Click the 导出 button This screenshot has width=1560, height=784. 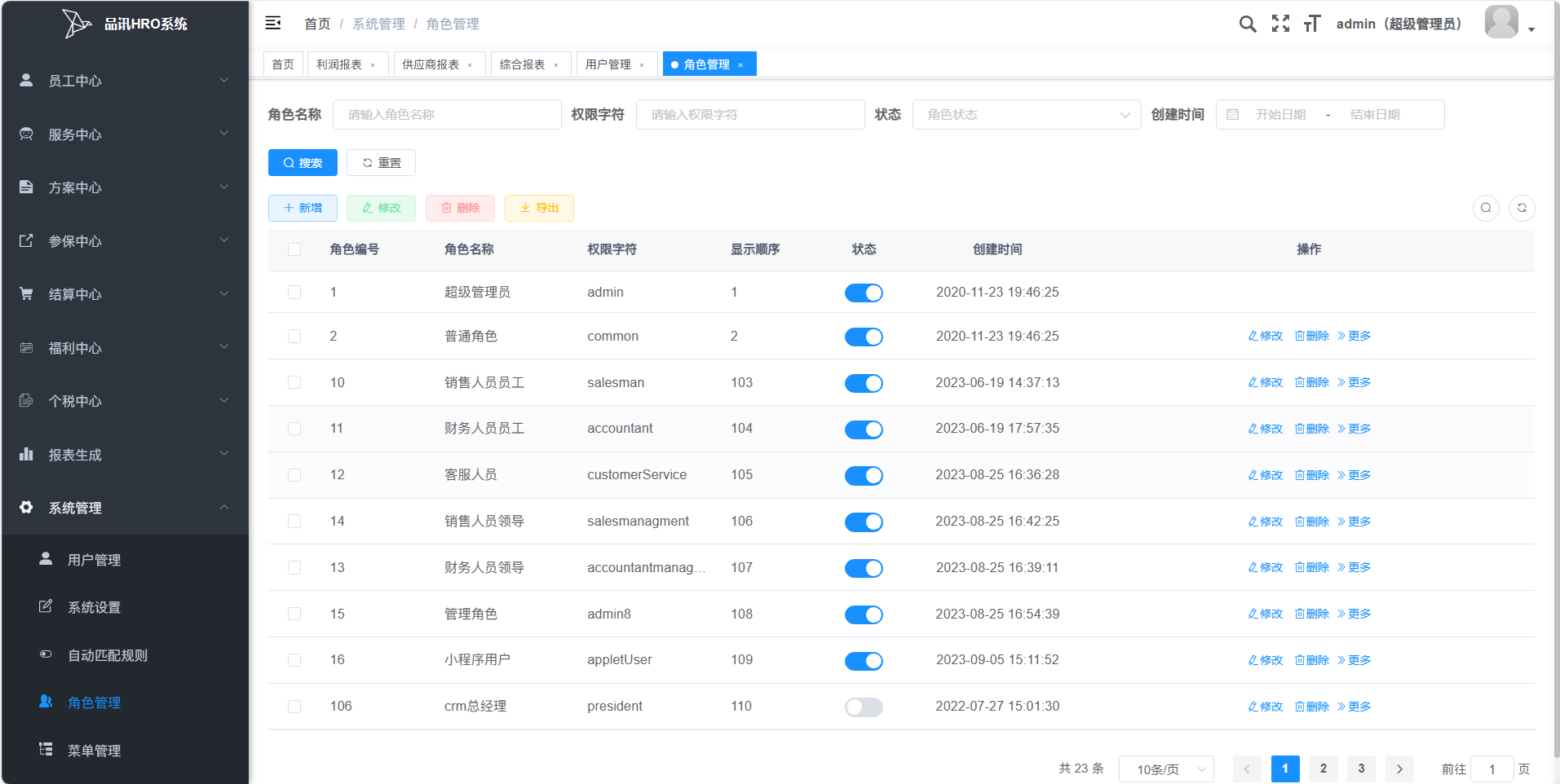point(539,208)
